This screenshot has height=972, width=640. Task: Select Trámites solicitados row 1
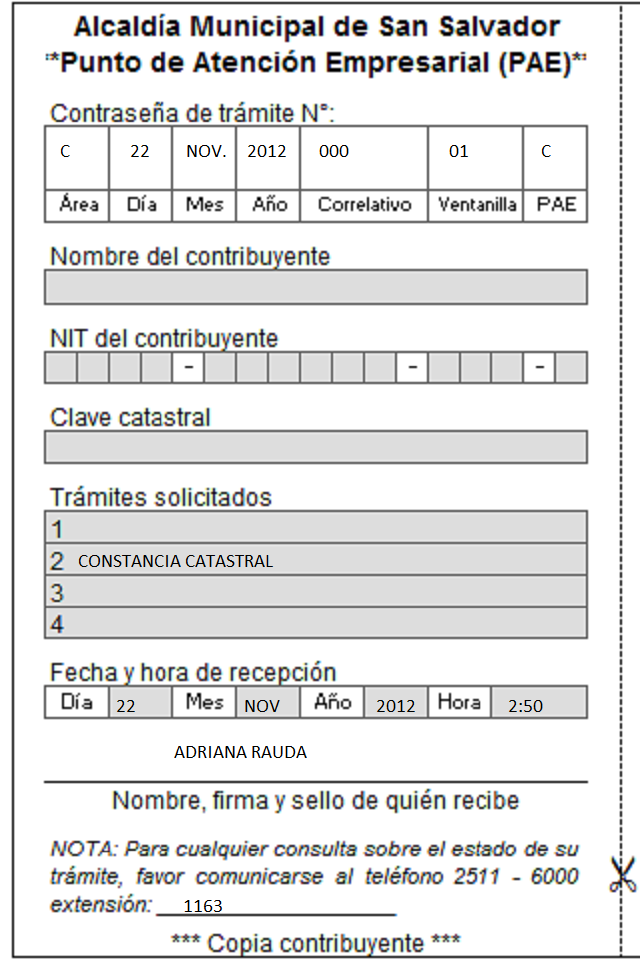point(316,528)
